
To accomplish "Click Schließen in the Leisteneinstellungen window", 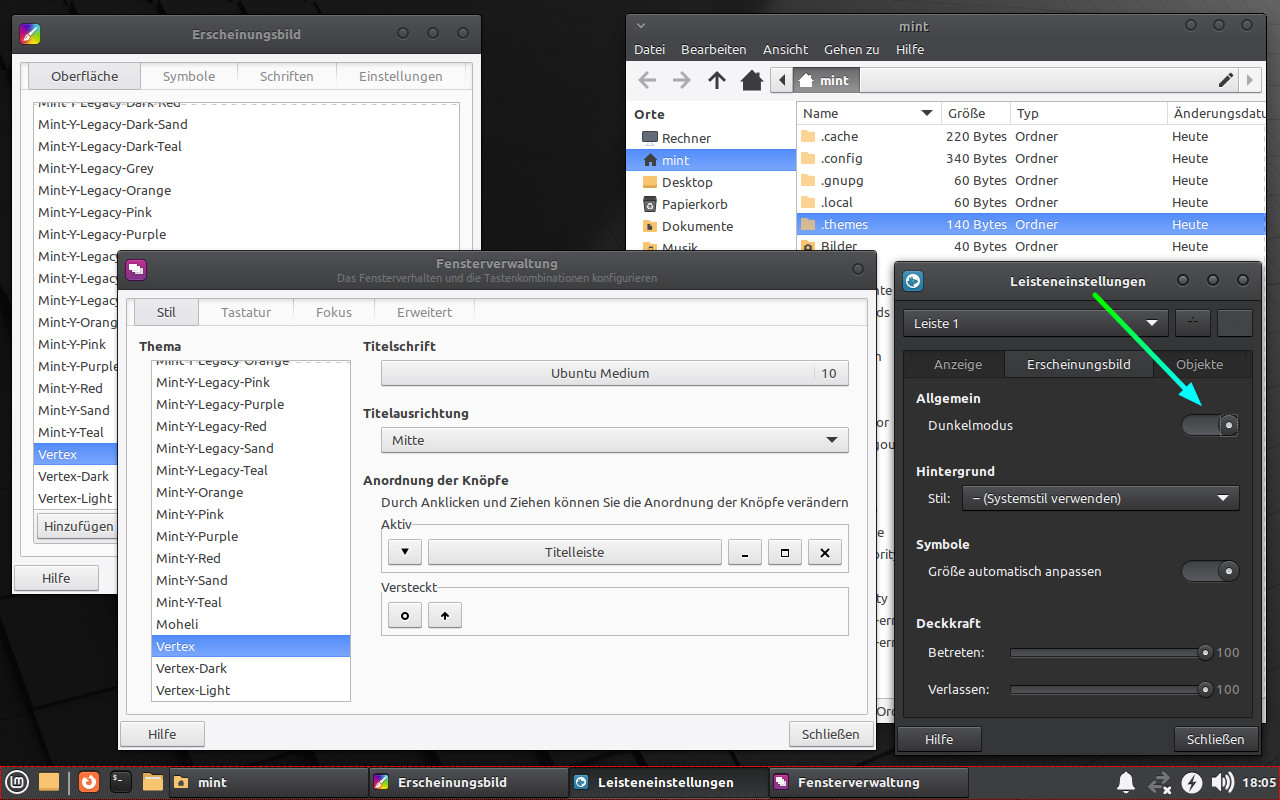I will (x=1216, y=739).
